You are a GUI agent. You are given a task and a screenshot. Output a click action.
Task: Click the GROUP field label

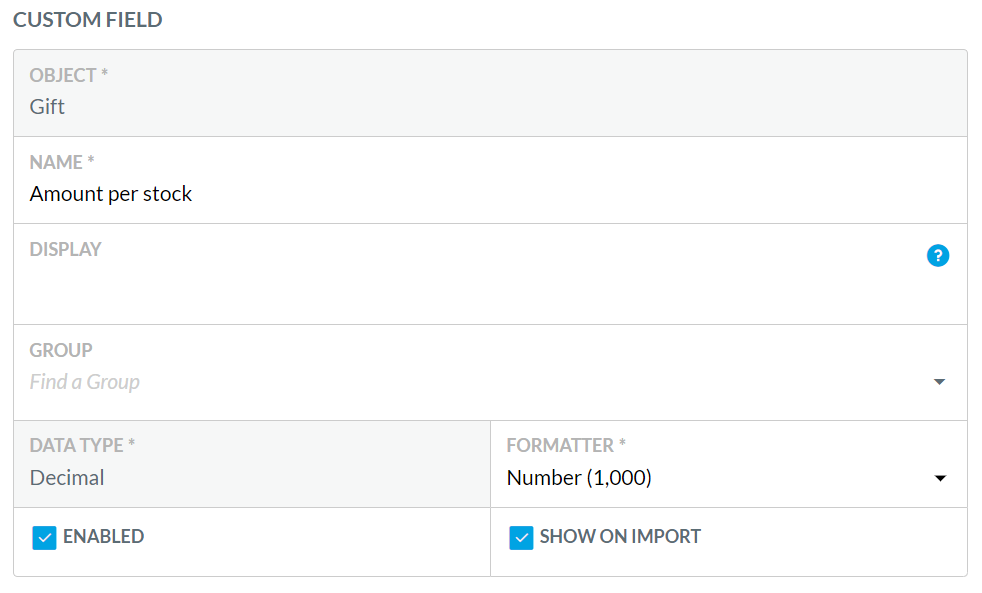point(61,350)
